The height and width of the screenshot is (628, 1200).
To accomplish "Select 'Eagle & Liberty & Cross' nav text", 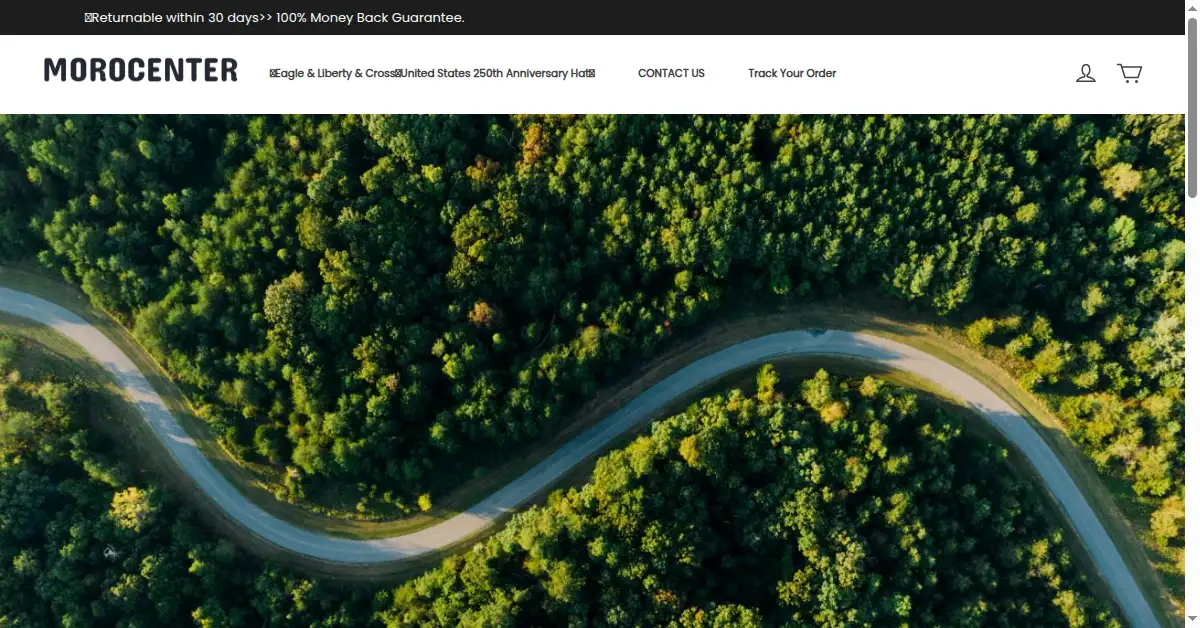I will (335, 73).
